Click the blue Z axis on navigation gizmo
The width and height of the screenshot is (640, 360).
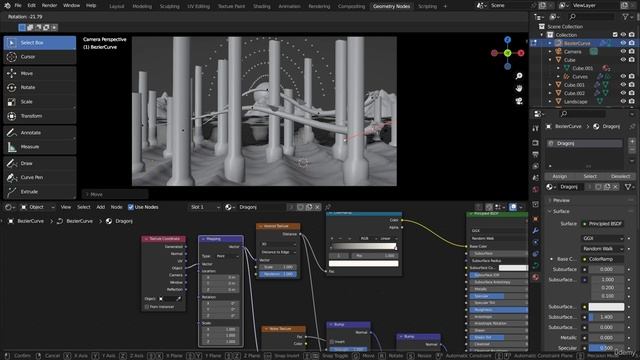click(507, 40)
